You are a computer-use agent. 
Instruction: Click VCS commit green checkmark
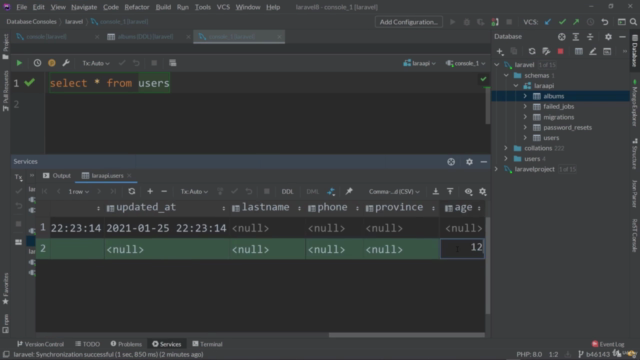(x=562, y=22)
